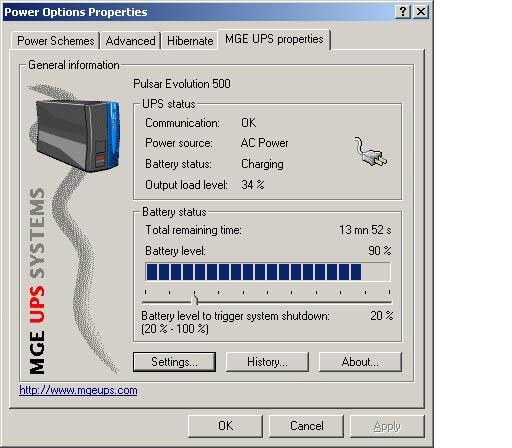Image resolution: width=512 pixels, height=448 pixels.
Task: Select the 'Pulsar Evolution 500' model name
Action: pos(182,84)
